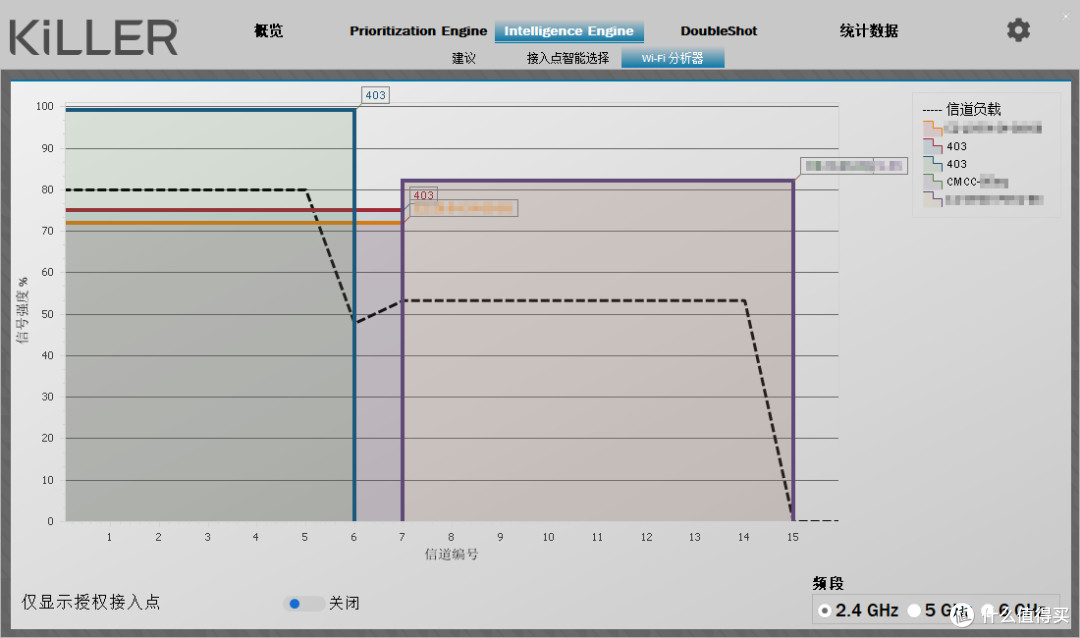Click red 403 legend swatch
This screenshot has width=1080, height=638.
click(933, 146)
